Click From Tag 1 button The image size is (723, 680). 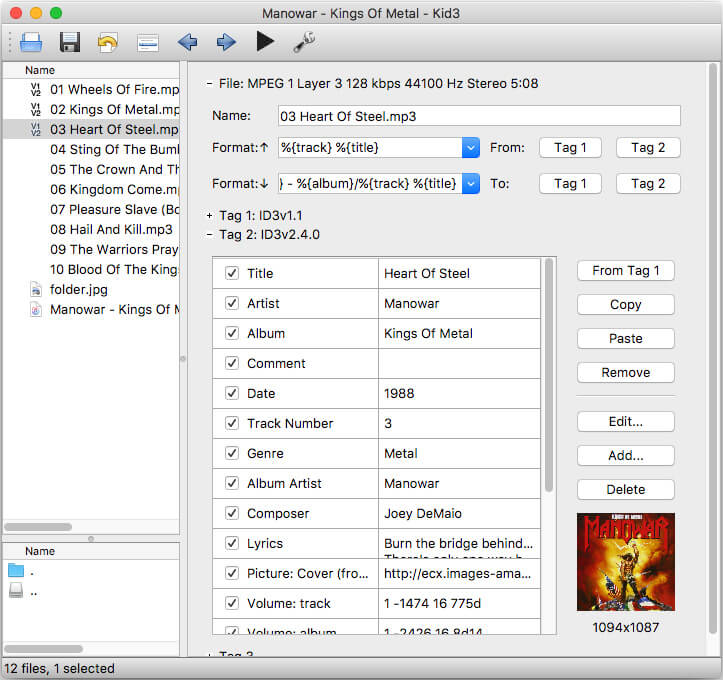pos(570,148)
